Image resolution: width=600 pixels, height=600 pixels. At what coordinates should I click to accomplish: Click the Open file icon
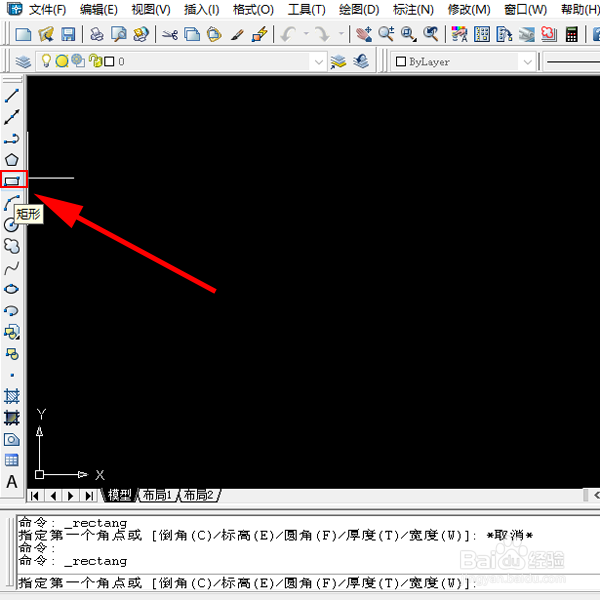pyautogui.click(x=46, y=34)
